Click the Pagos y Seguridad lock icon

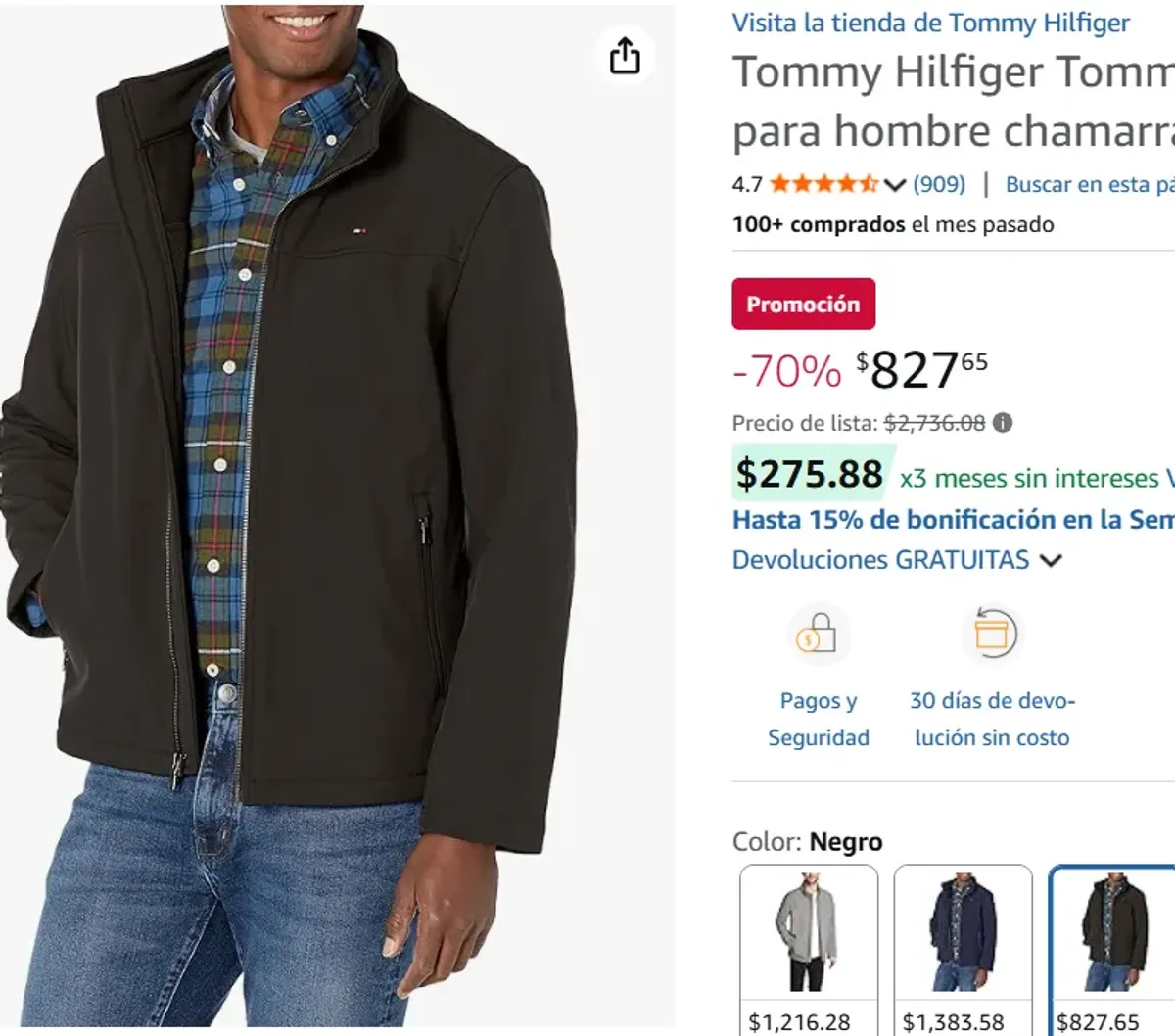pos(818,635)
